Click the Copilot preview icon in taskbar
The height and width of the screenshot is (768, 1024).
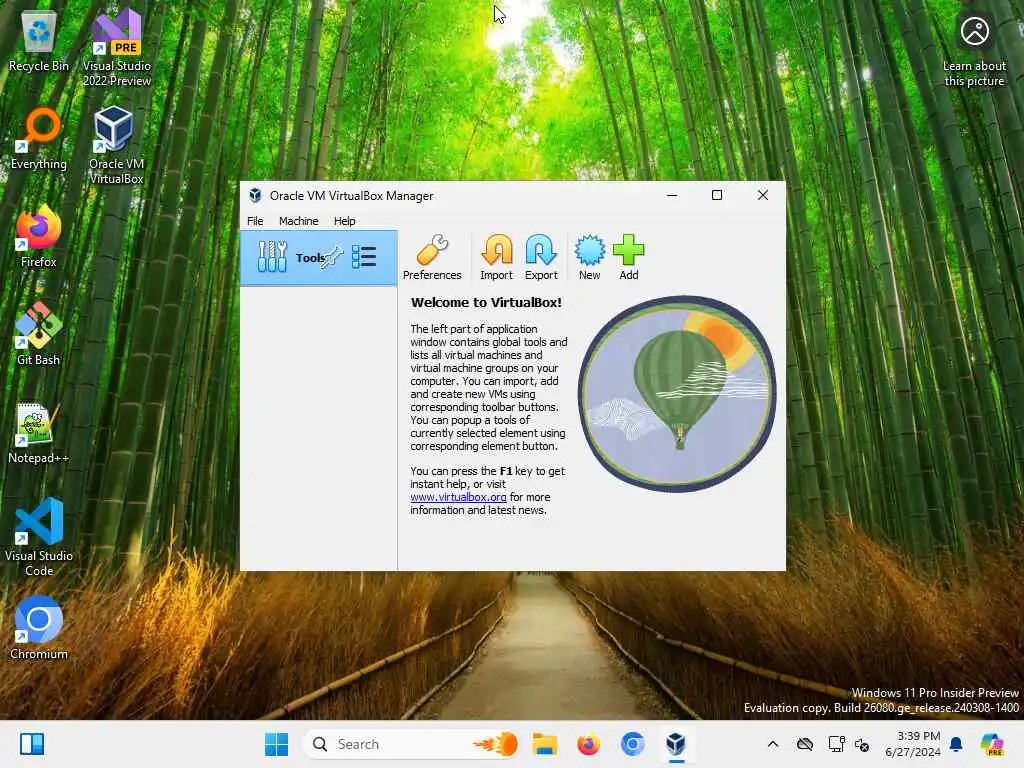pos(992,744)
